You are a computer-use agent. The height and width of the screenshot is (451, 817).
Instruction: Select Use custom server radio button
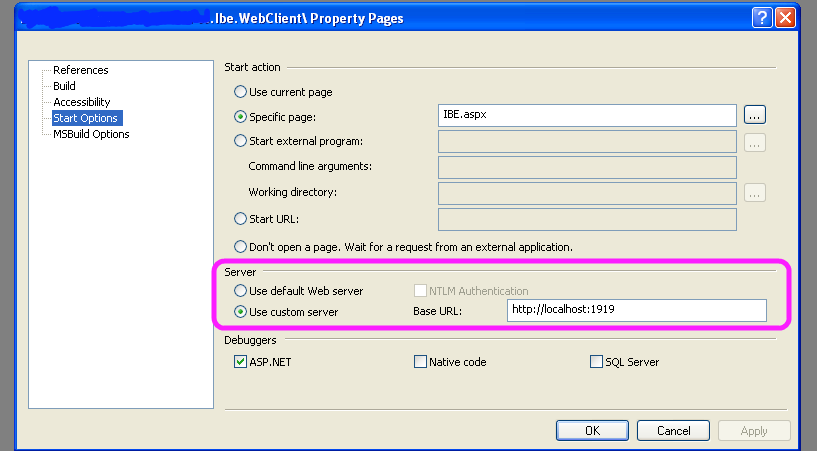pos(240,311)
